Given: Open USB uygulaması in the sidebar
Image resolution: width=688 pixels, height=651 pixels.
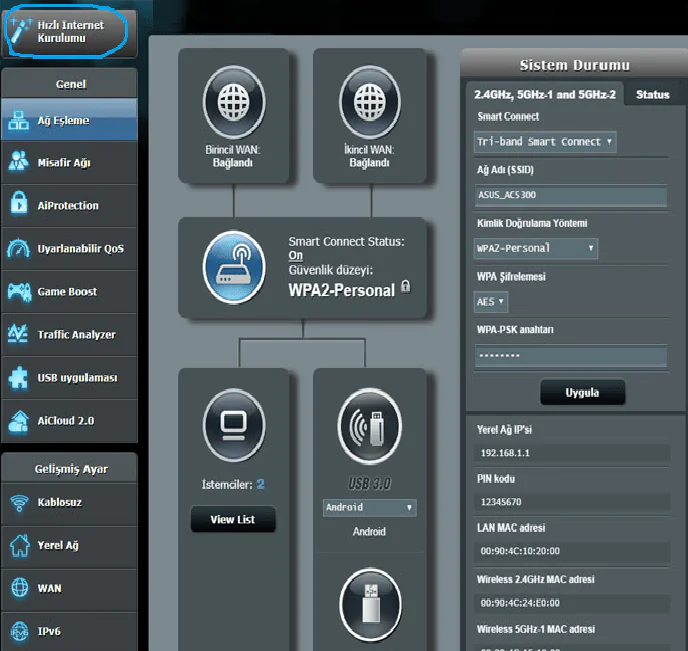Looking at the screenshot, I should 69,377.
